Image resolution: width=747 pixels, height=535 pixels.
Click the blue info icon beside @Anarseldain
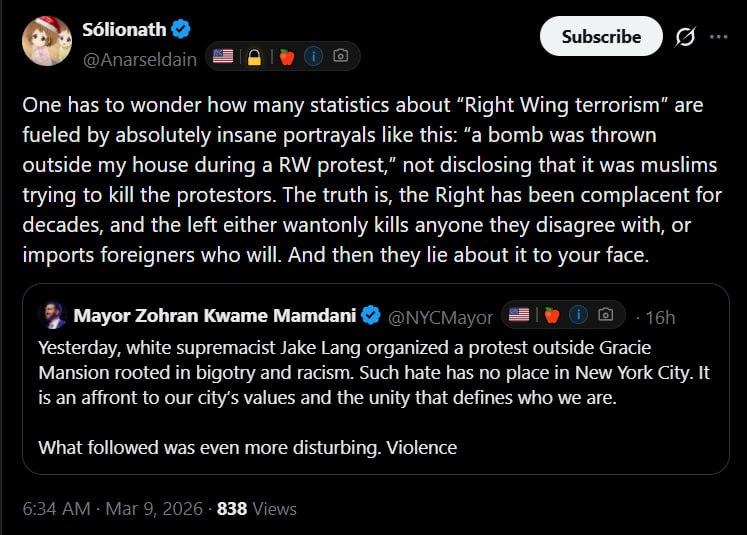tap(313, 57)
